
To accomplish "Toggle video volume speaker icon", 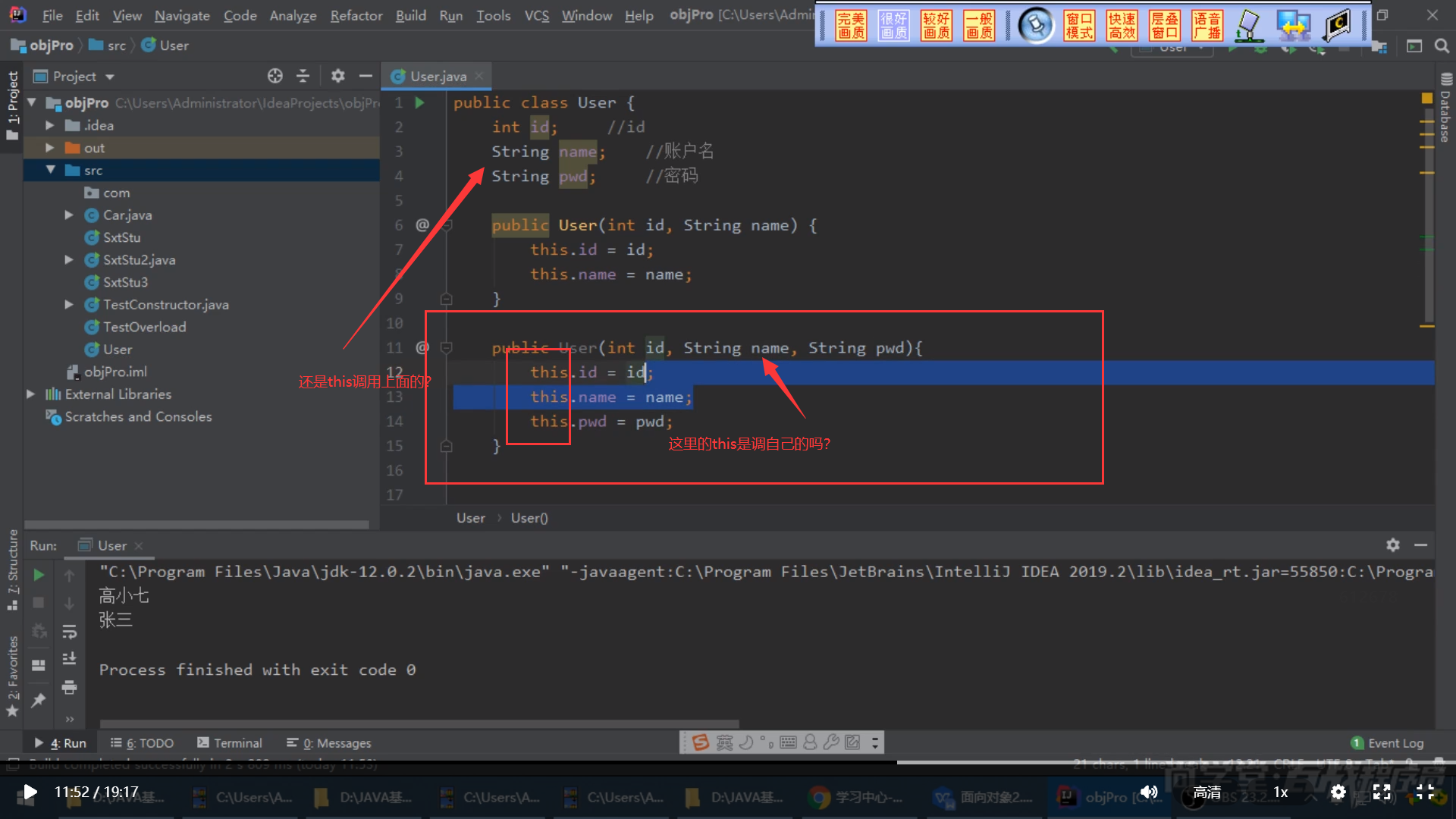I will 1149,792.
